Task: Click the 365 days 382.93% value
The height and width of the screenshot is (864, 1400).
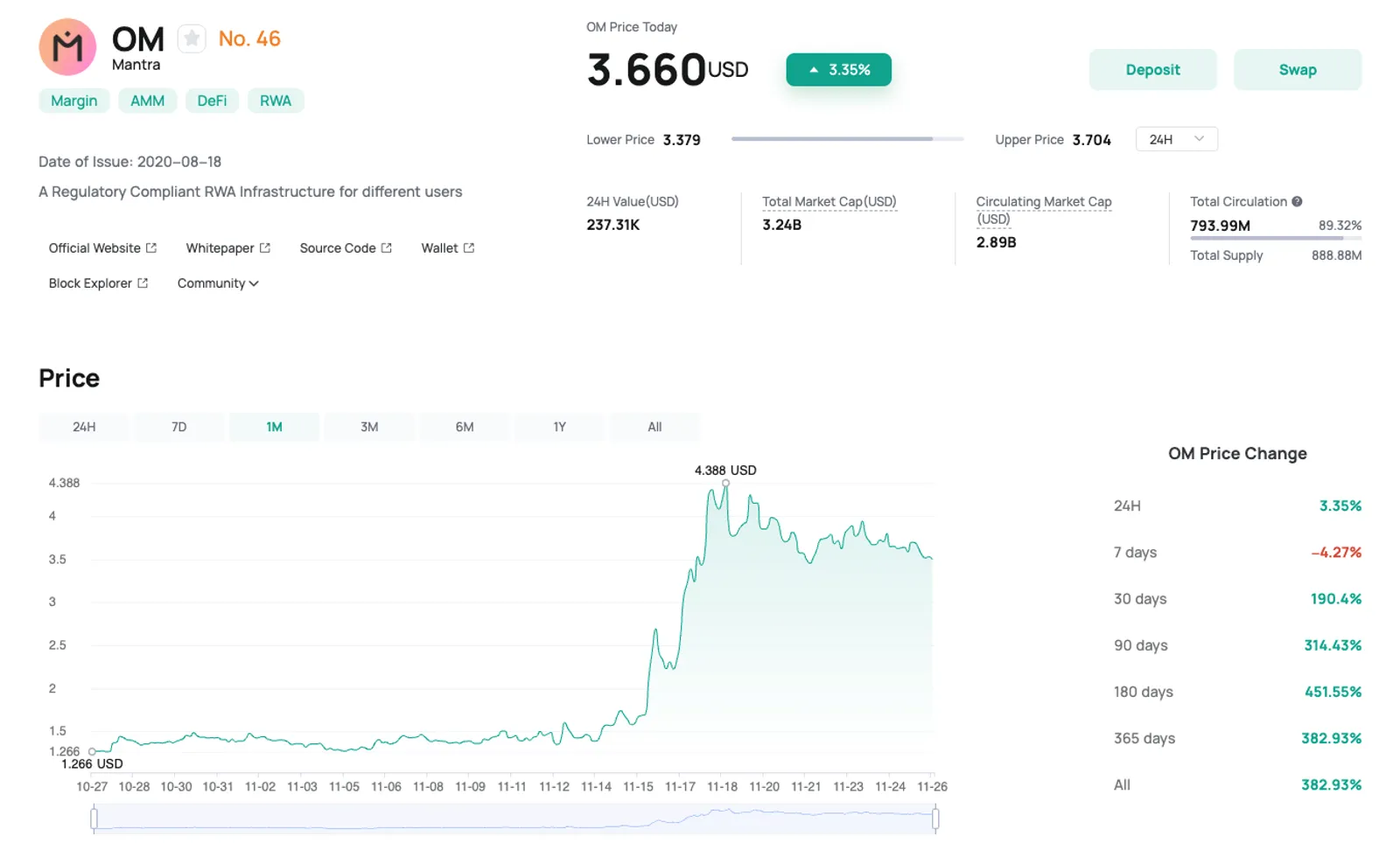Action: pyautogui.click(x=1331, y=738)
